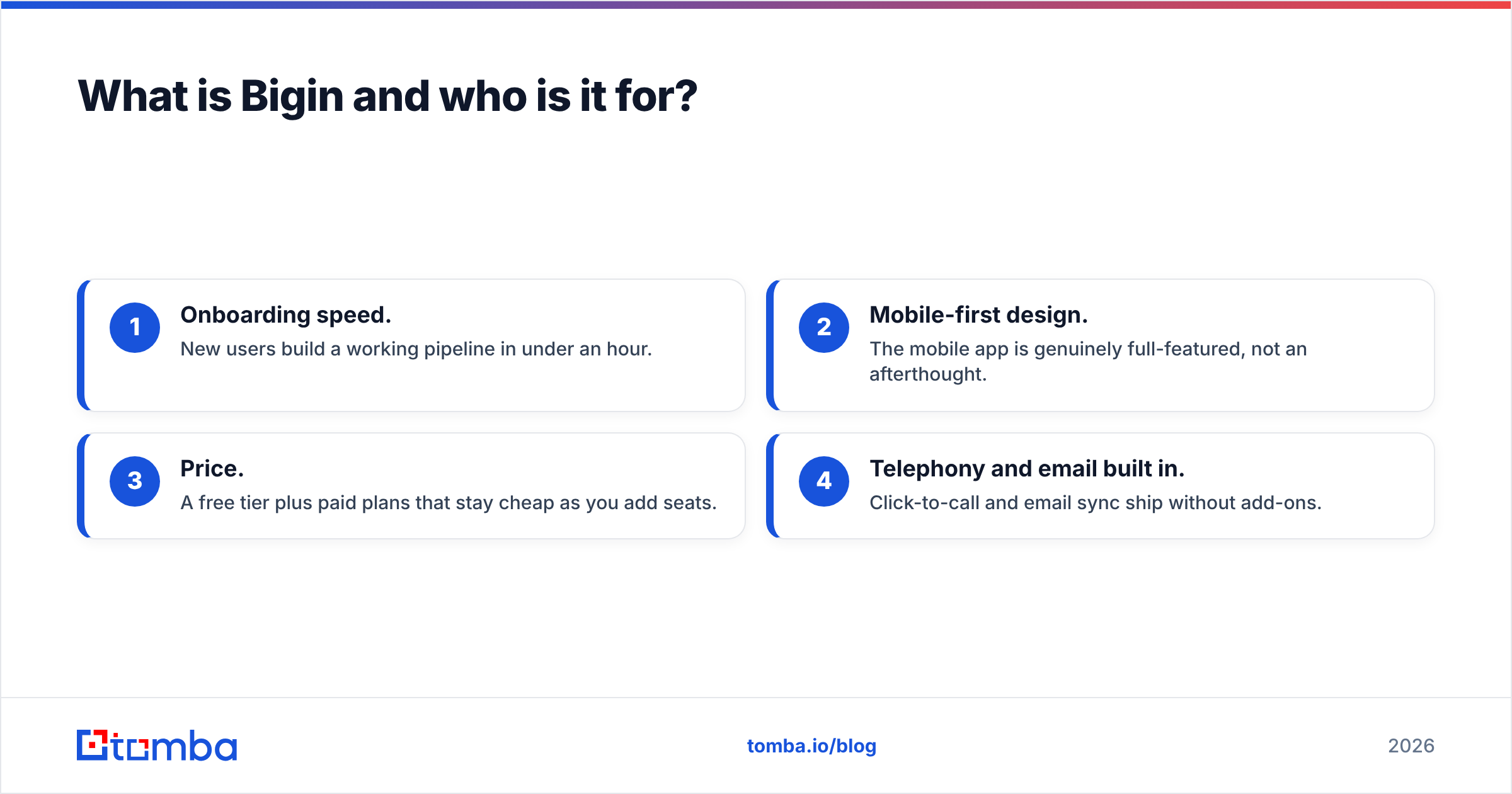1512x794 pixels.
Task: Click the tomba wordmark in footer
Action: (175, 745)
